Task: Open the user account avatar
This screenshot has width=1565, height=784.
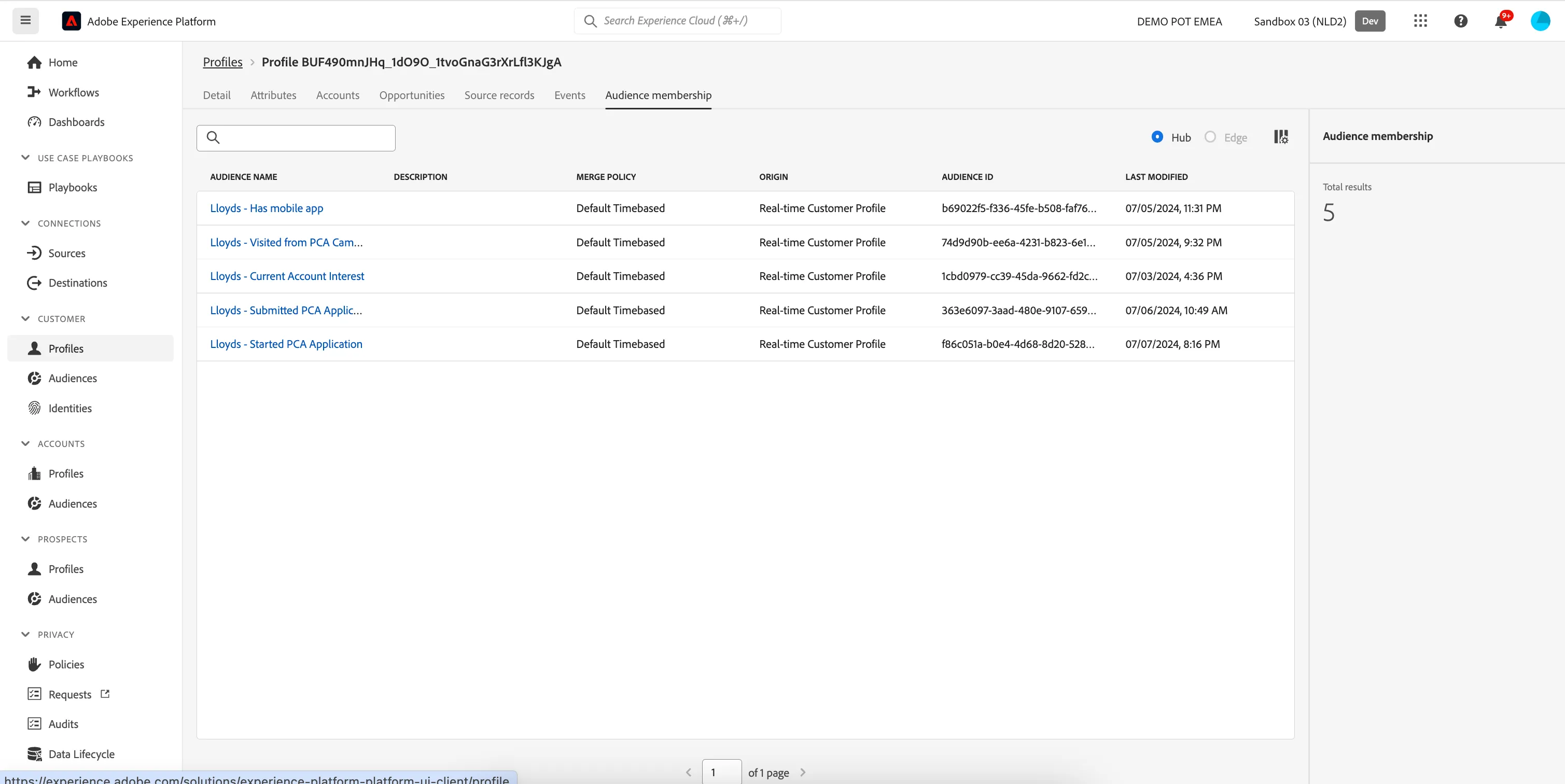Action: (x=1540, y=21)
